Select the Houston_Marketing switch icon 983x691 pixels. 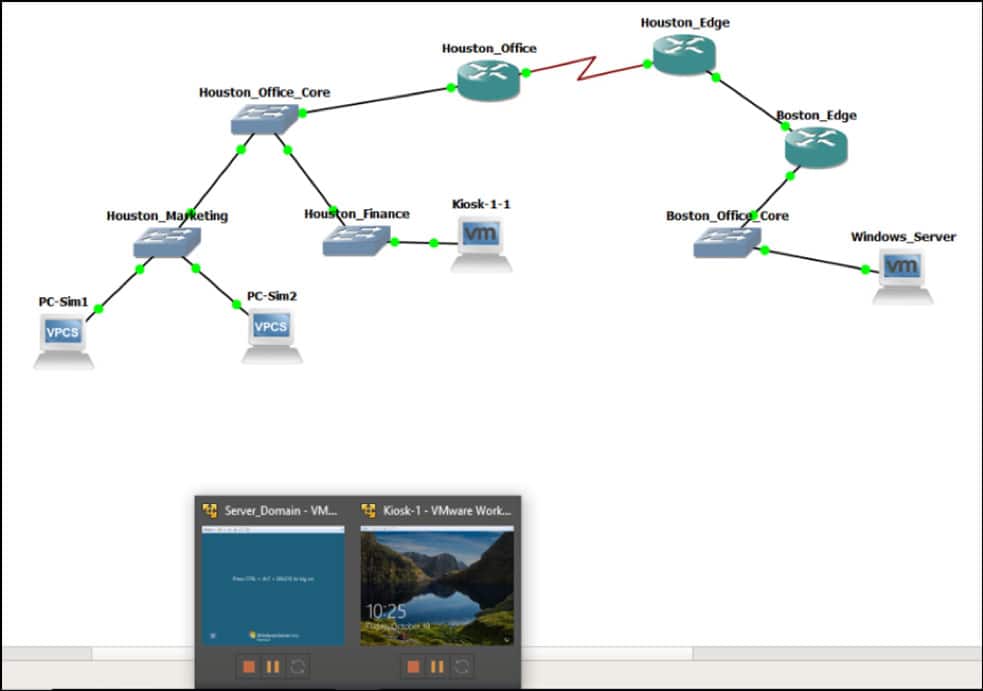[167, 242]
